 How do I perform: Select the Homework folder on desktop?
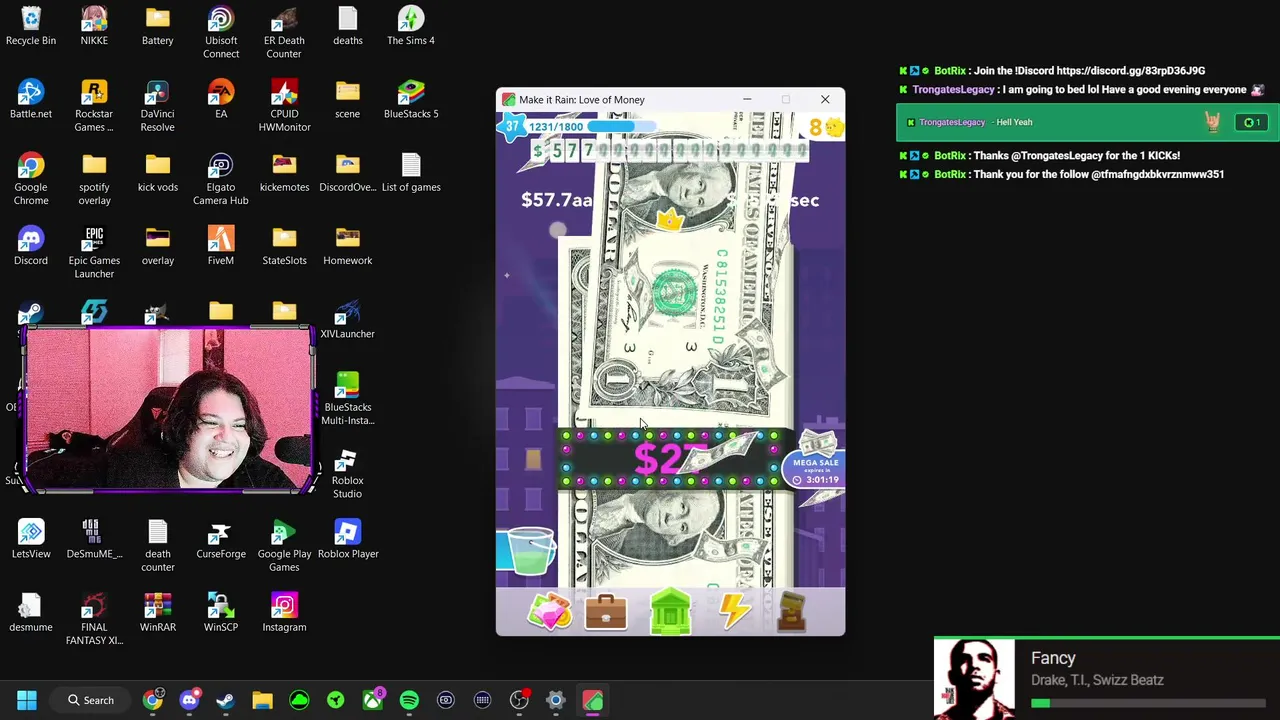coord(348,246)
